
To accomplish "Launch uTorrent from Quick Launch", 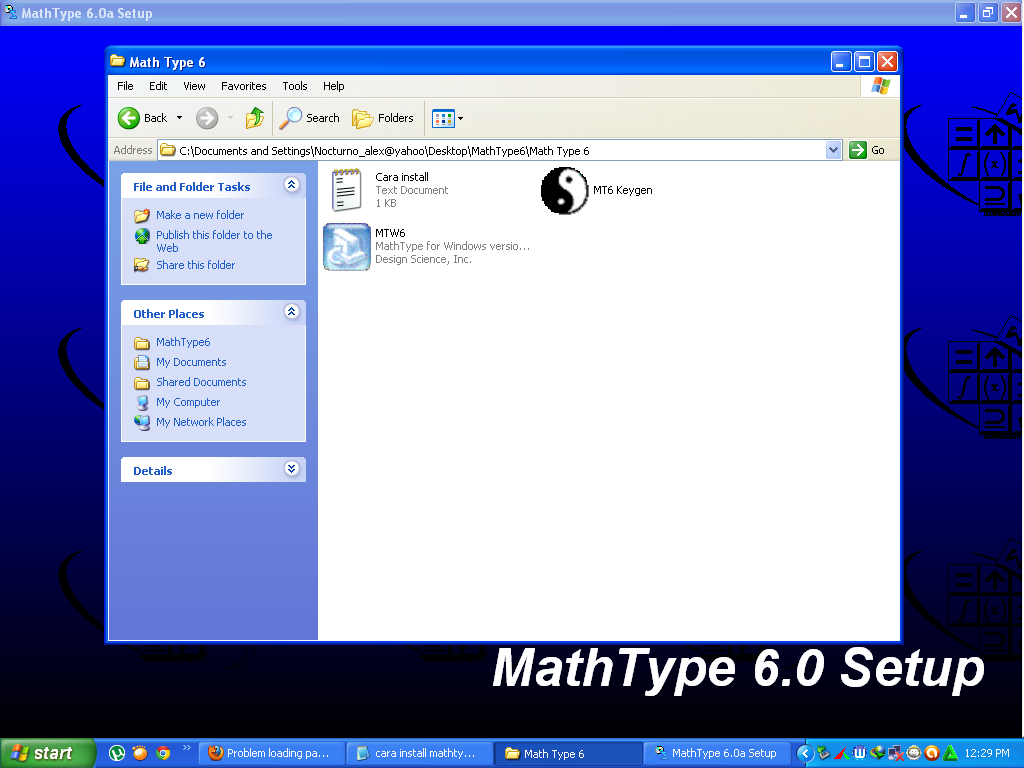I will coord(117,753).
